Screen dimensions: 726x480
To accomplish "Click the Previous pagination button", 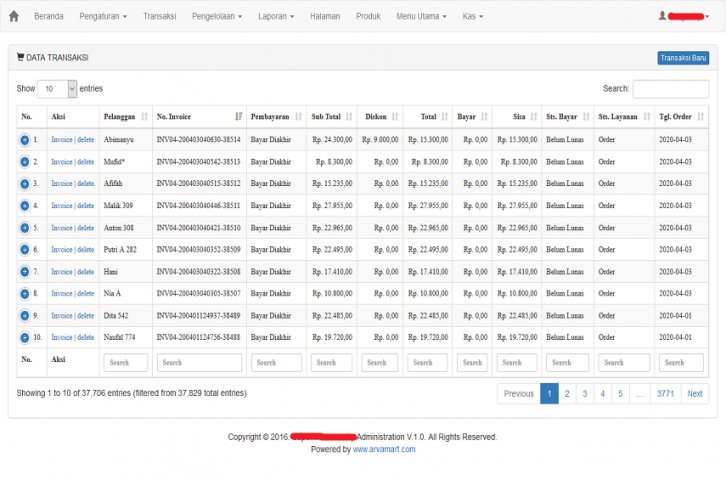I will click(519, 394).
